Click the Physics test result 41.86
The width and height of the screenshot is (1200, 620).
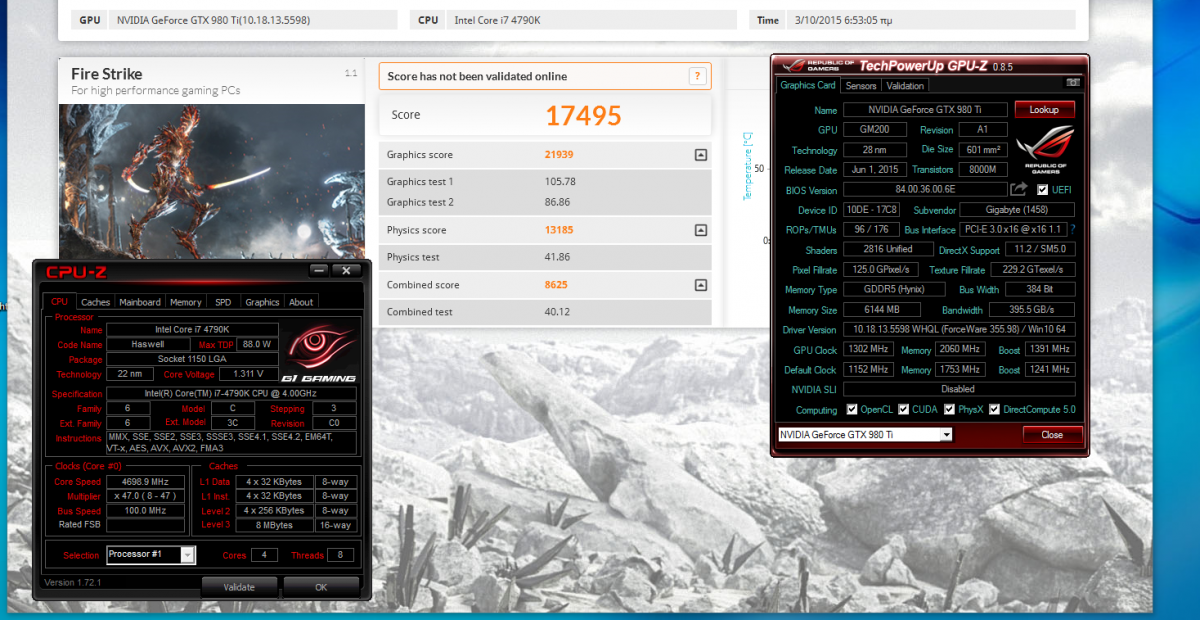557,257
